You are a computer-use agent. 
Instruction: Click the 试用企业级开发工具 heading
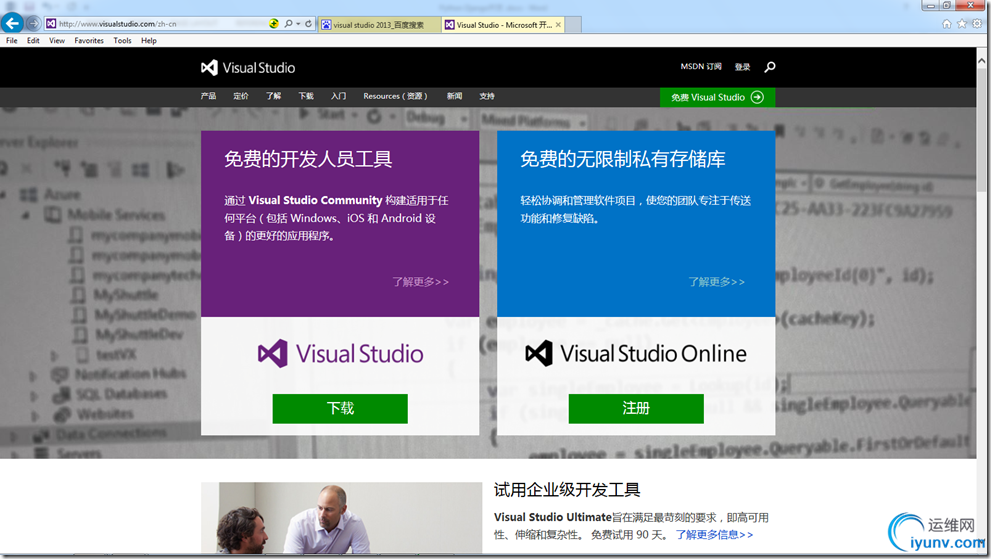point(567,490)
